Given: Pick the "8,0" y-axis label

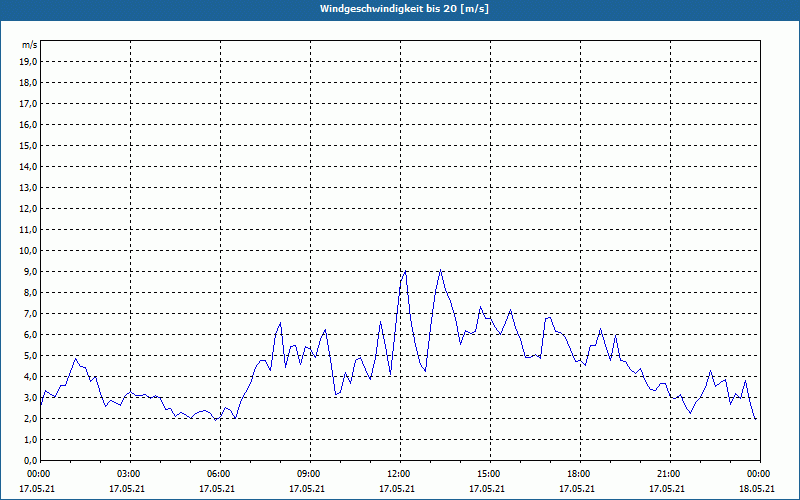Looking at the screenshot, I should (30, 292).
